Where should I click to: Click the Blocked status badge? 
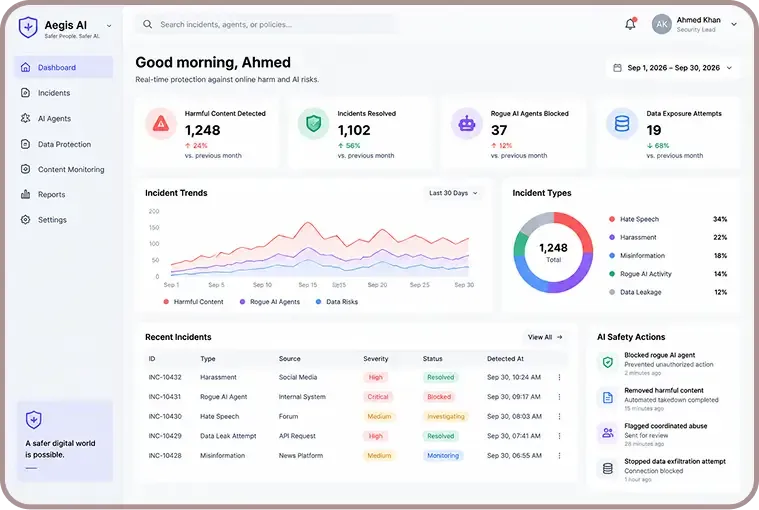tap(439, 397)
